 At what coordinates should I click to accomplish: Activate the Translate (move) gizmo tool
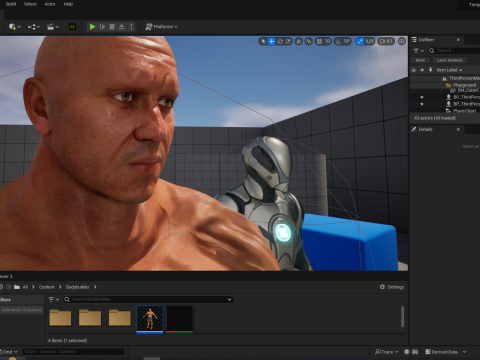pyautogui.click(x=272, y=41)
